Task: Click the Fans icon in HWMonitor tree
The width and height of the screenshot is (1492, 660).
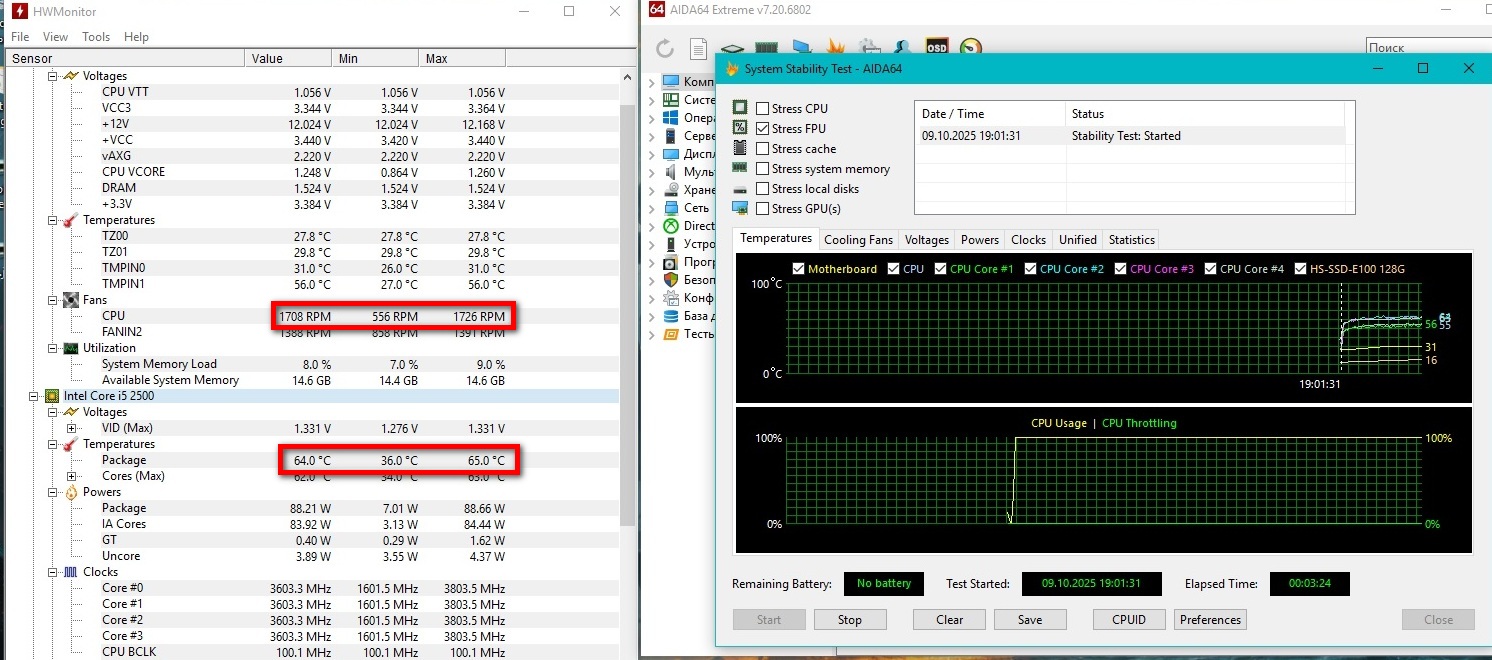Action: [71, 300]
